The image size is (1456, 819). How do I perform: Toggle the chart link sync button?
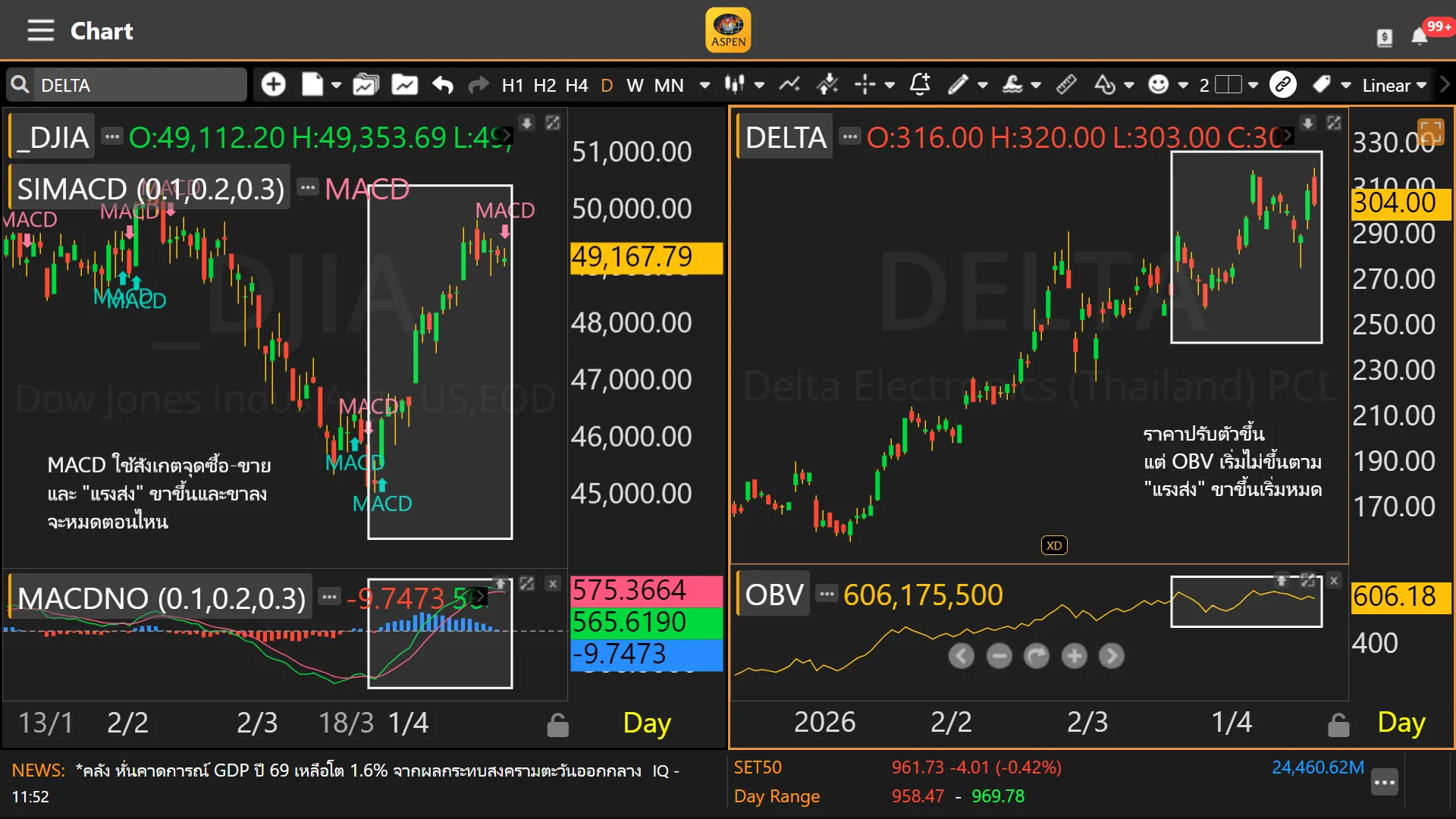1283,84
